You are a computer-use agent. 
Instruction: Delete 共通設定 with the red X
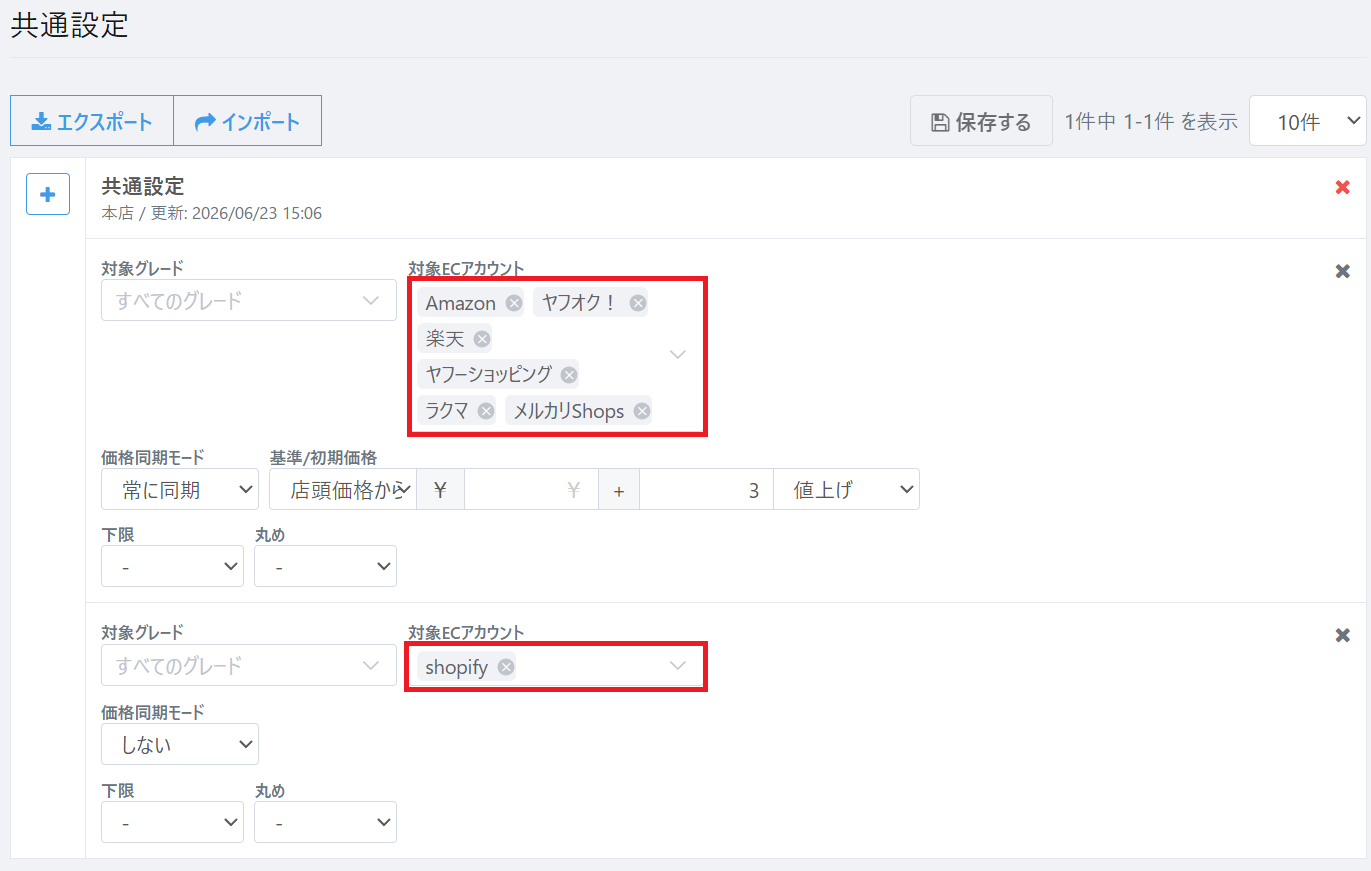[1343, 188]
